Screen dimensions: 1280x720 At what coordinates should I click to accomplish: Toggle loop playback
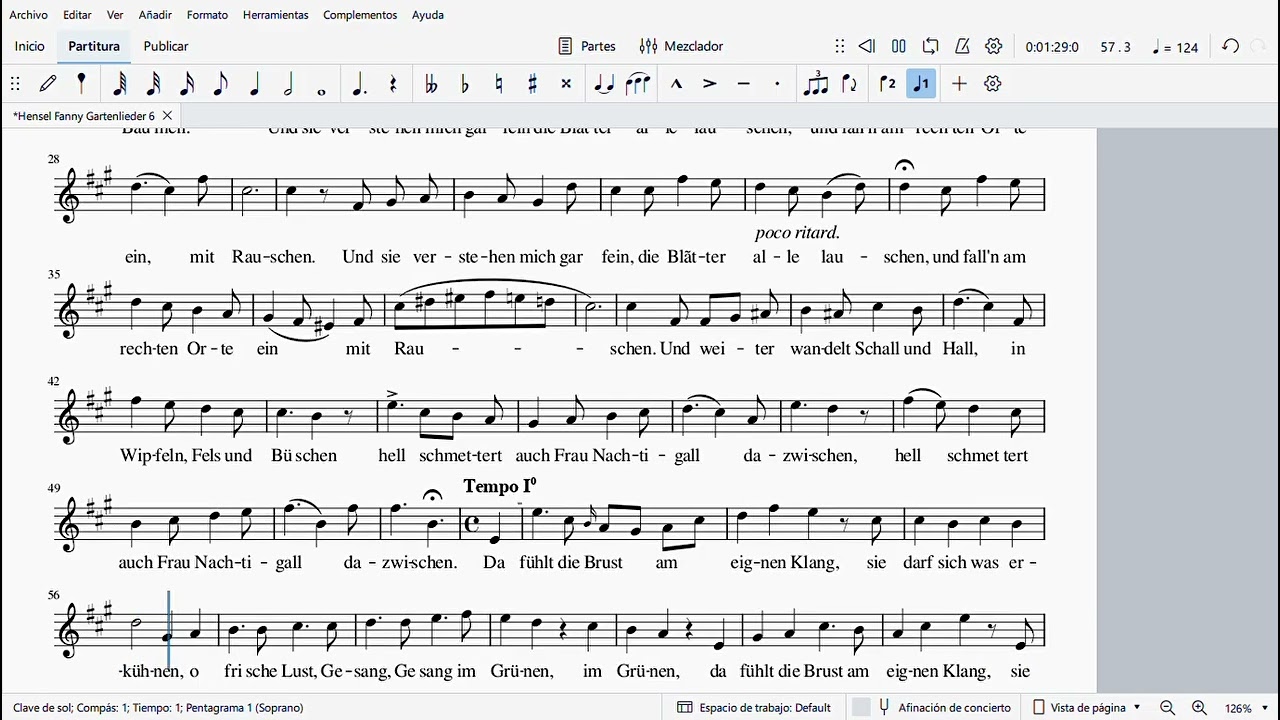[931, 46]
